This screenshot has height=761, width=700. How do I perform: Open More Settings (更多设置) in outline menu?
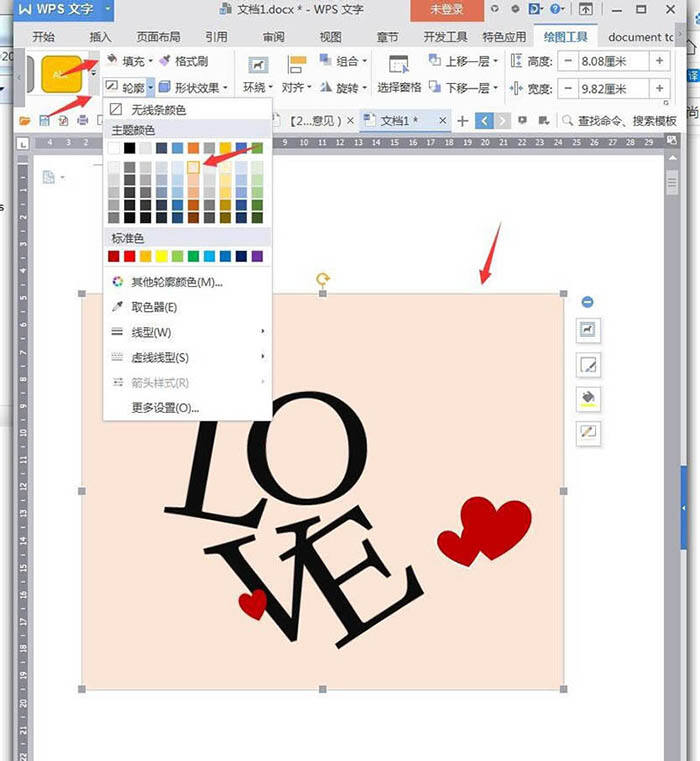click(x=165, y=407)
